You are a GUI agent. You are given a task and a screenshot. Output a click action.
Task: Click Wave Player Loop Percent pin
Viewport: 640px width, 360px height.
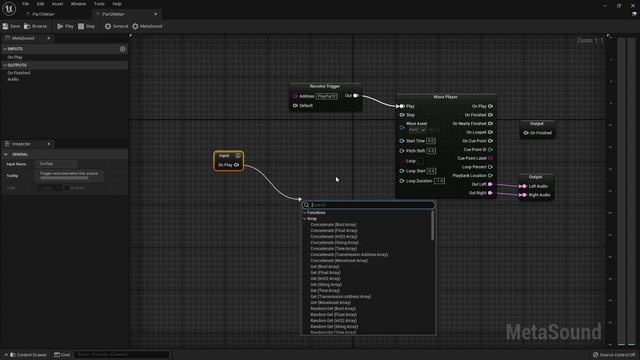[x=490, y=167]
